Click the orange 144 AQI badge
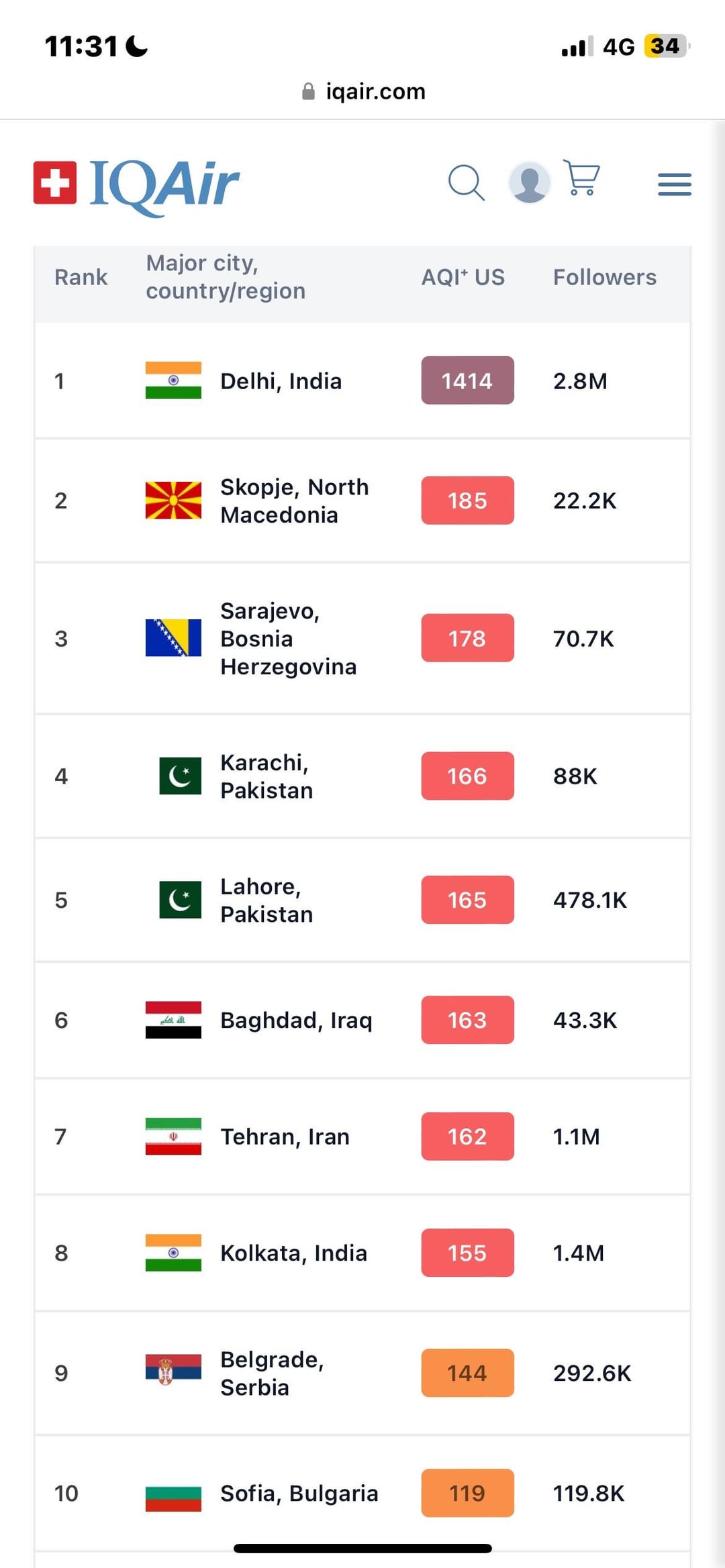725x1568 pixels. point(468,1373)
